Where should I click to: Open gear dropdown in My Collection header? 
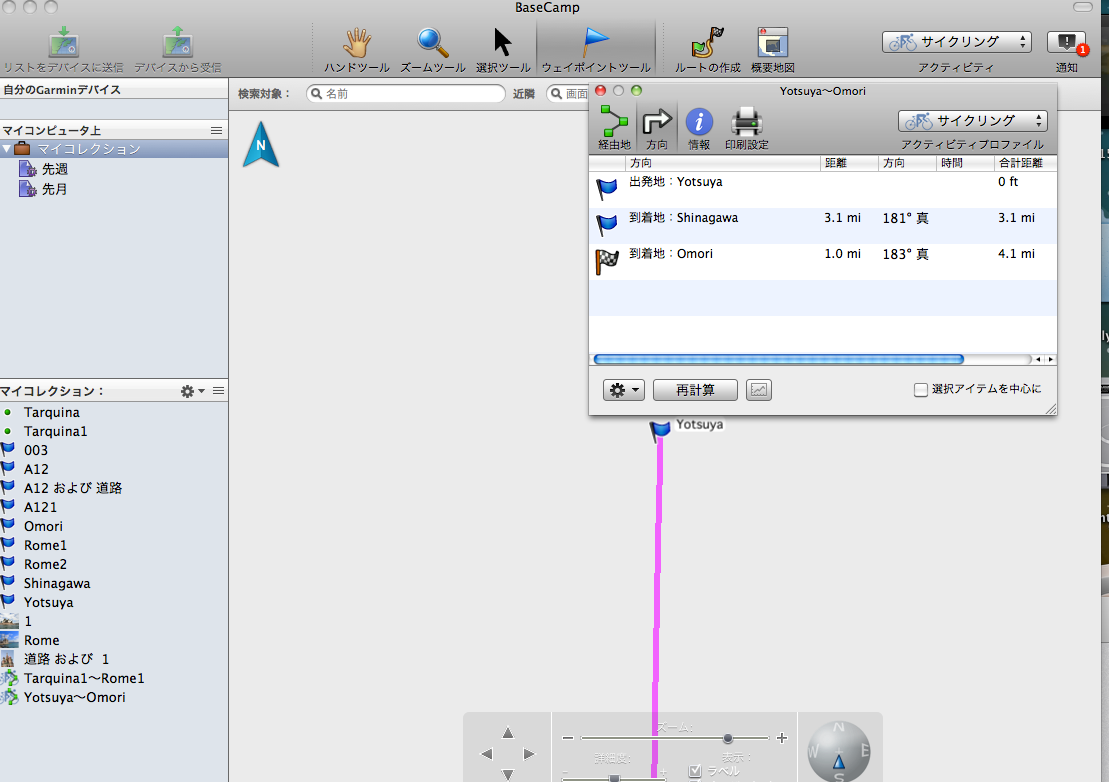(x=192, y=390)
